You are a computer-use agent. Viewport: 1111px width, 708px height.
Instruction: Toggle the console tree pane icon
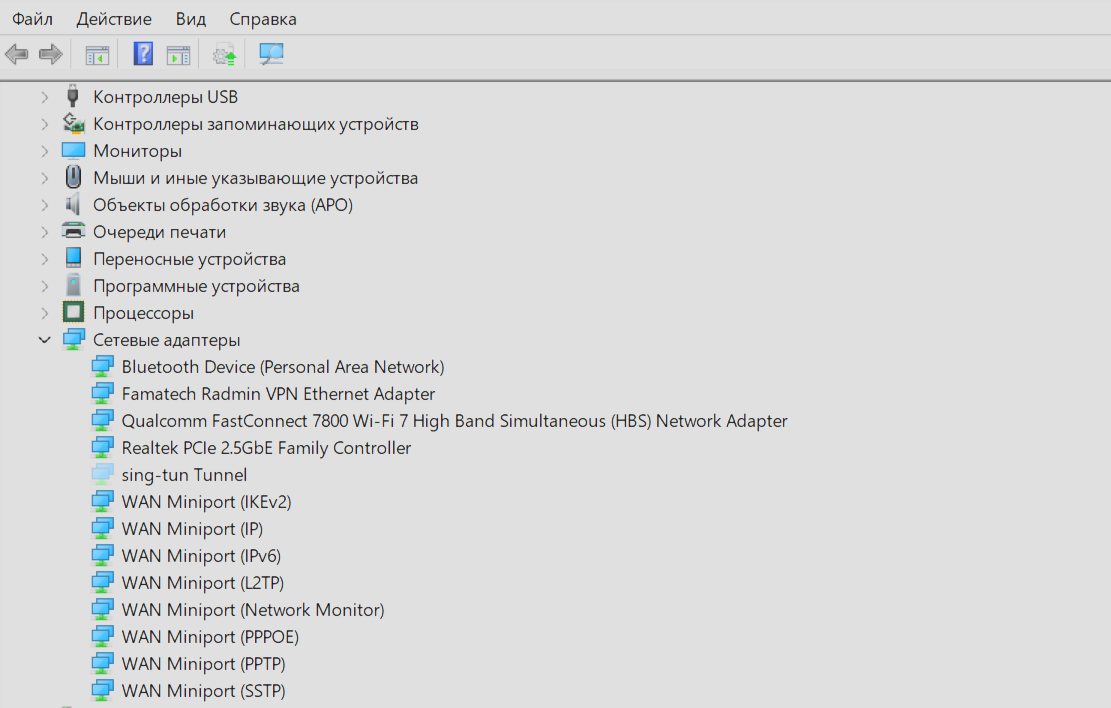point(97,55)
